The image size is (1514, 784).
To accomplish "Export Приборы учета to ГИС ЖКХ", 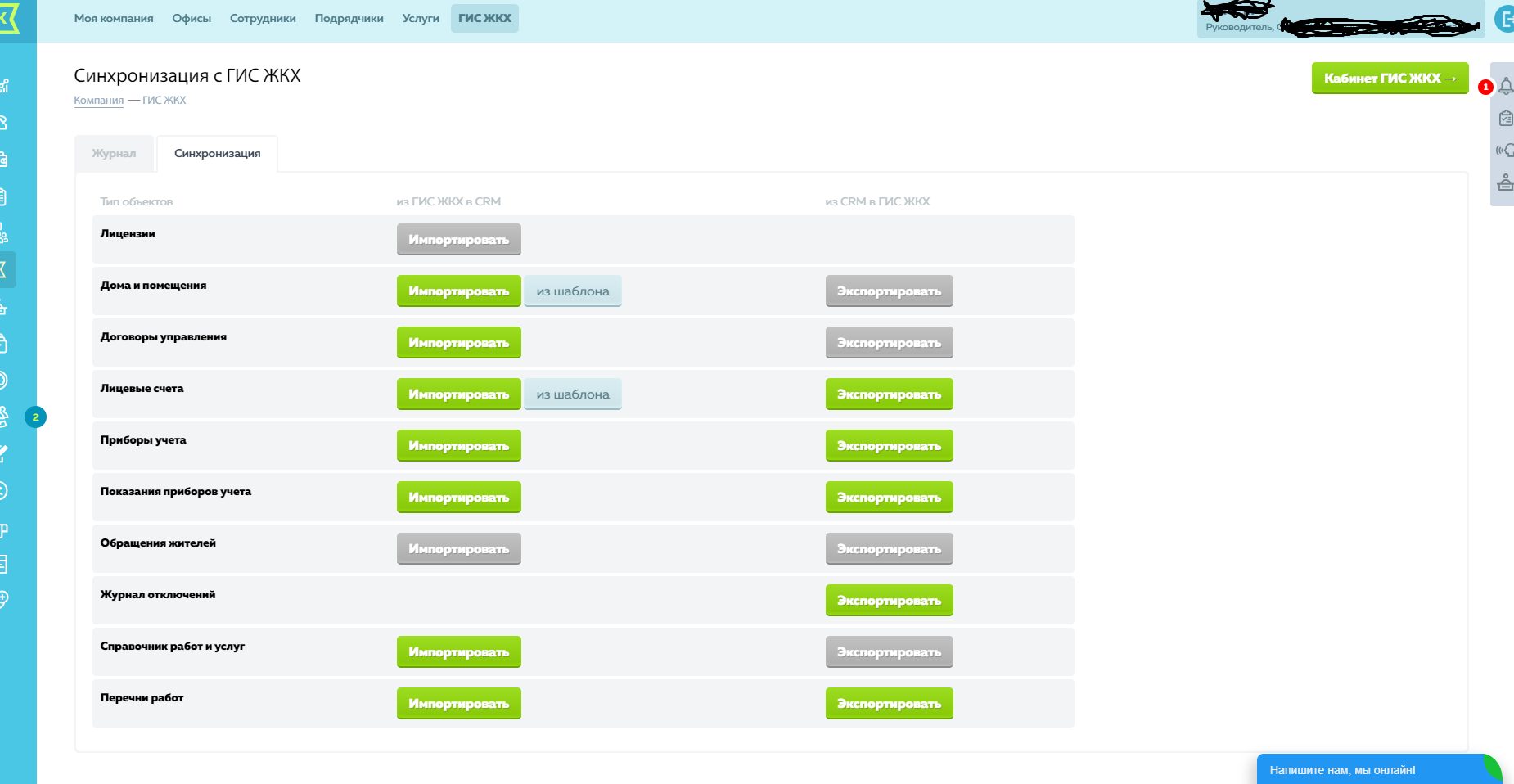I will 889,446.
